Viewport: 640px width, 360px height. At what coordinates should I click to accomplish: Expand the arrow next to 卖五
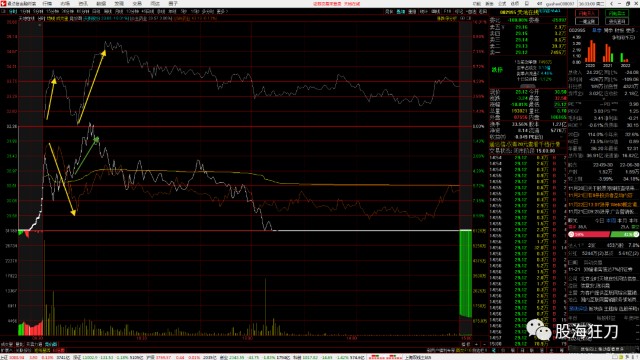[x=503, y=27]
